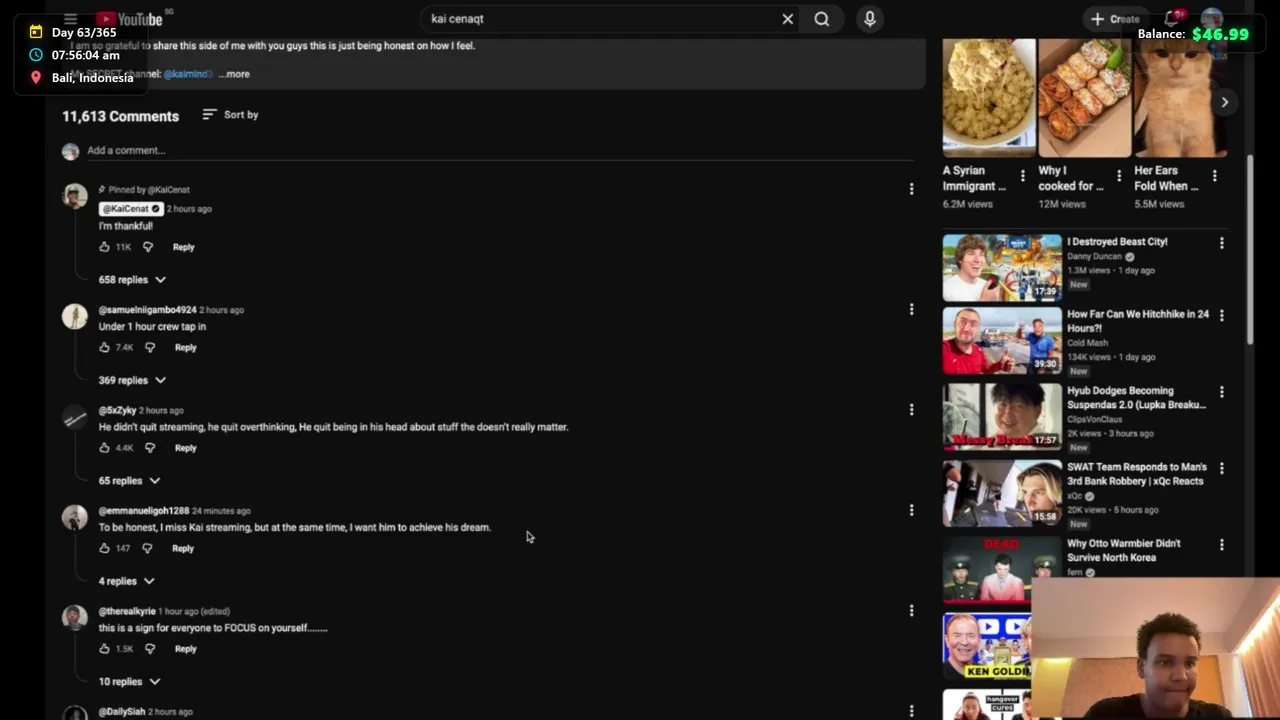Open @DailySiah profile link
1280x720 pixels.
click(121, 712)
